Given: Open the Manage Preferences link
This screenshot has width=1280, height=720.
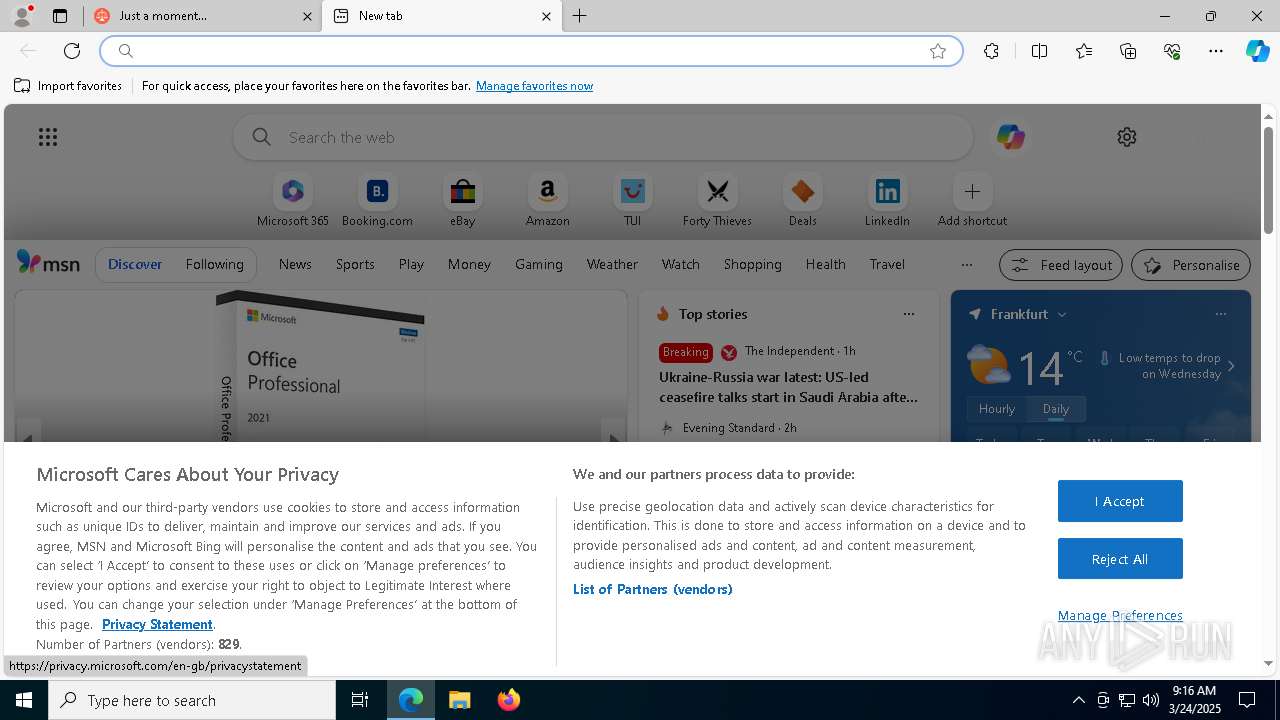Looking at the screenshot, I should 1120,615.
